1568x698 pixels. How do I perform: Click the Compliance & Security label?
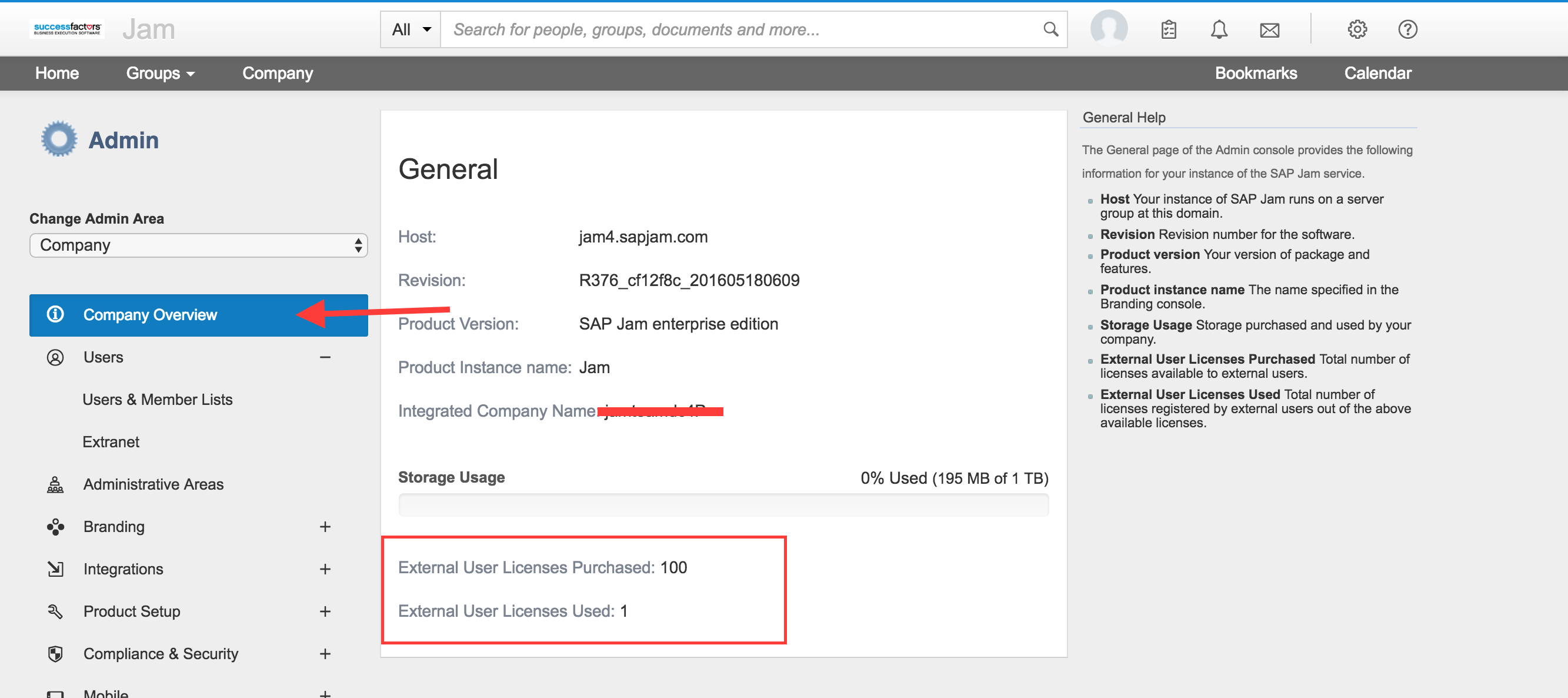click(161, 653)
